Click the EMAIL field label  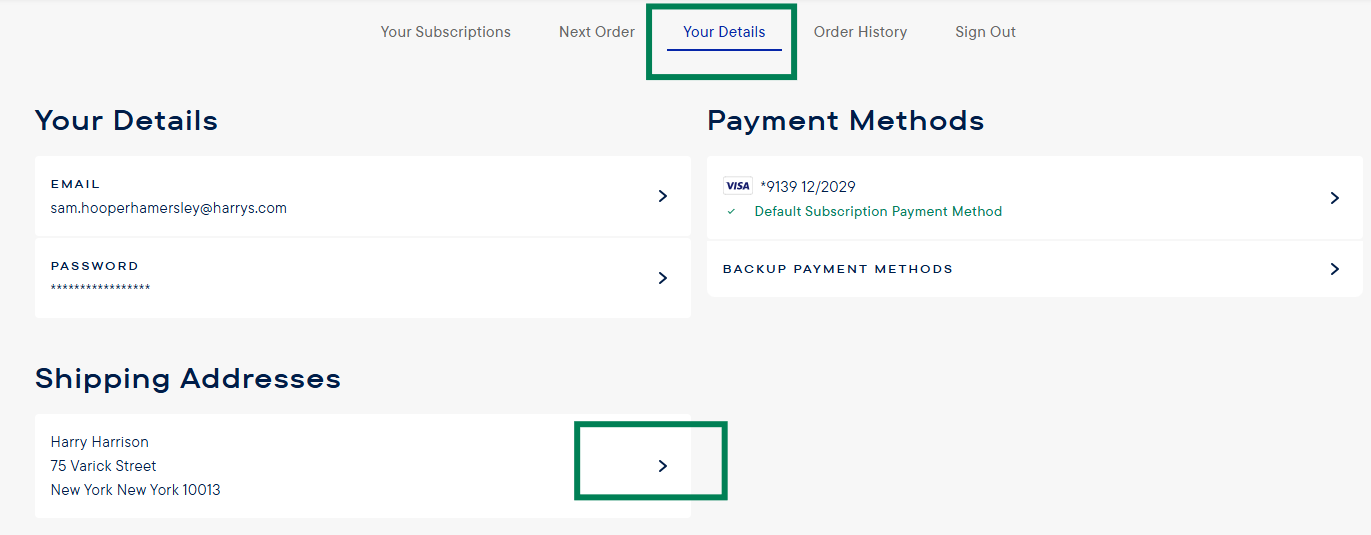[x=76, y=185]
